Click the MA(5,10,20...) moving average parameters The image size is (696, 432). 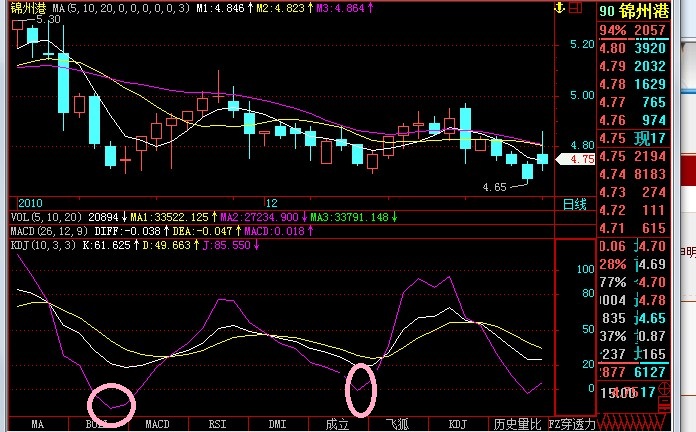(x=120, y=8)
